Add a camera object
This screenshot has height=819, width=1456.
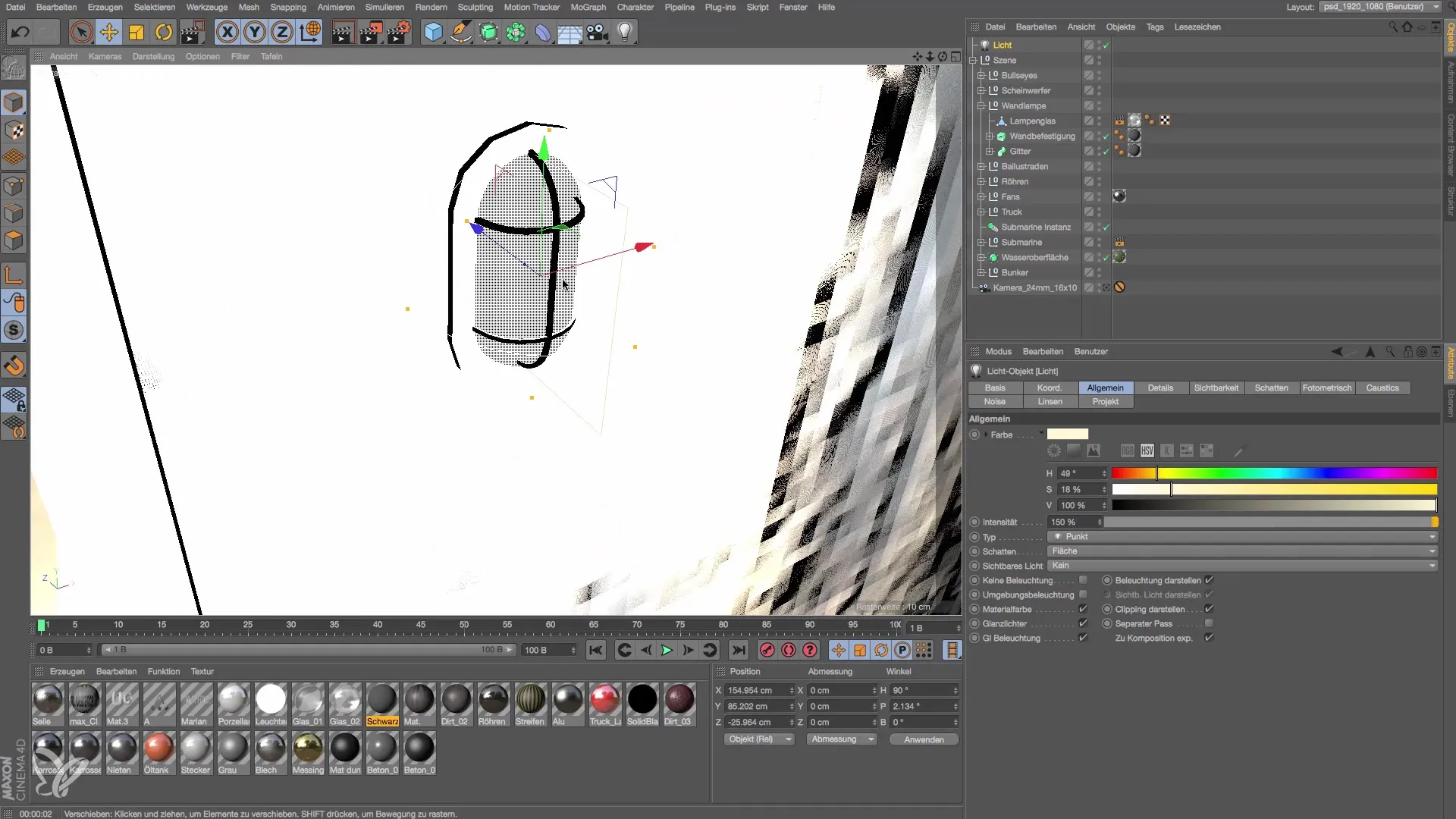(x=598, y=32)
